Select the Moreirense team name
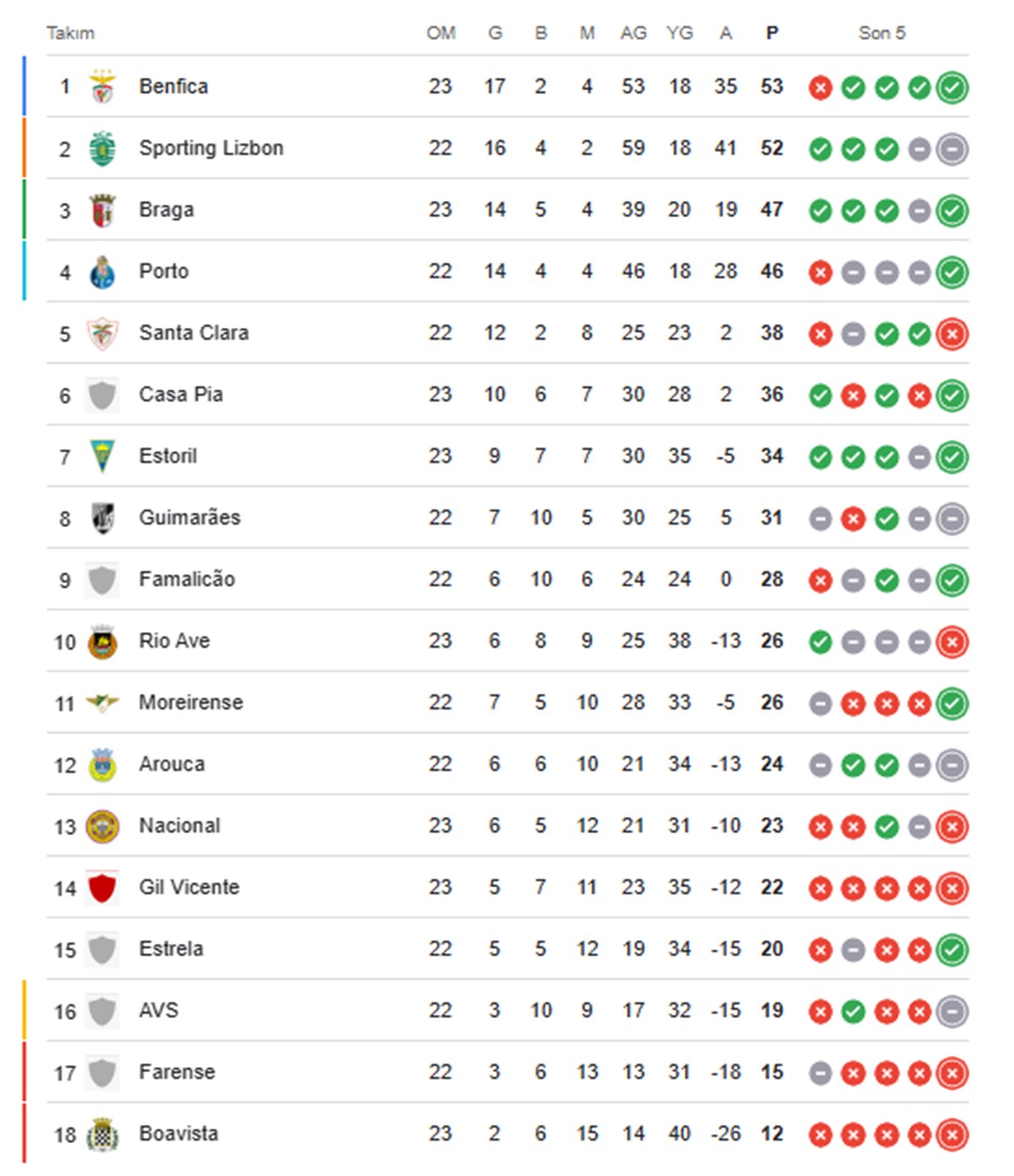 191,702
